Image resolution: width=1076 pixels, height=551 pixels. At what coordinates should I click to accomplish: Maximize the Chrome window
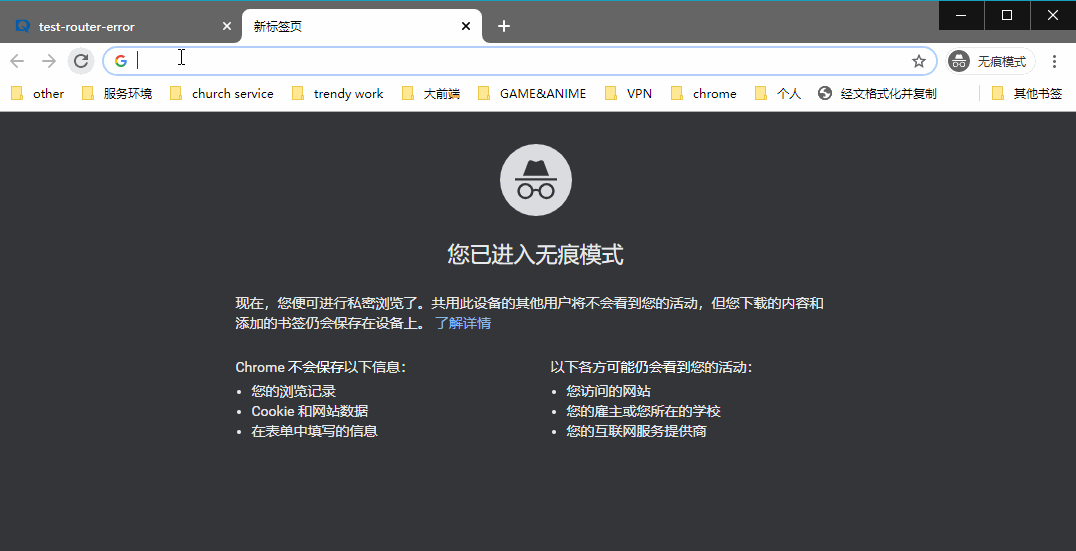pos(1007,15)
